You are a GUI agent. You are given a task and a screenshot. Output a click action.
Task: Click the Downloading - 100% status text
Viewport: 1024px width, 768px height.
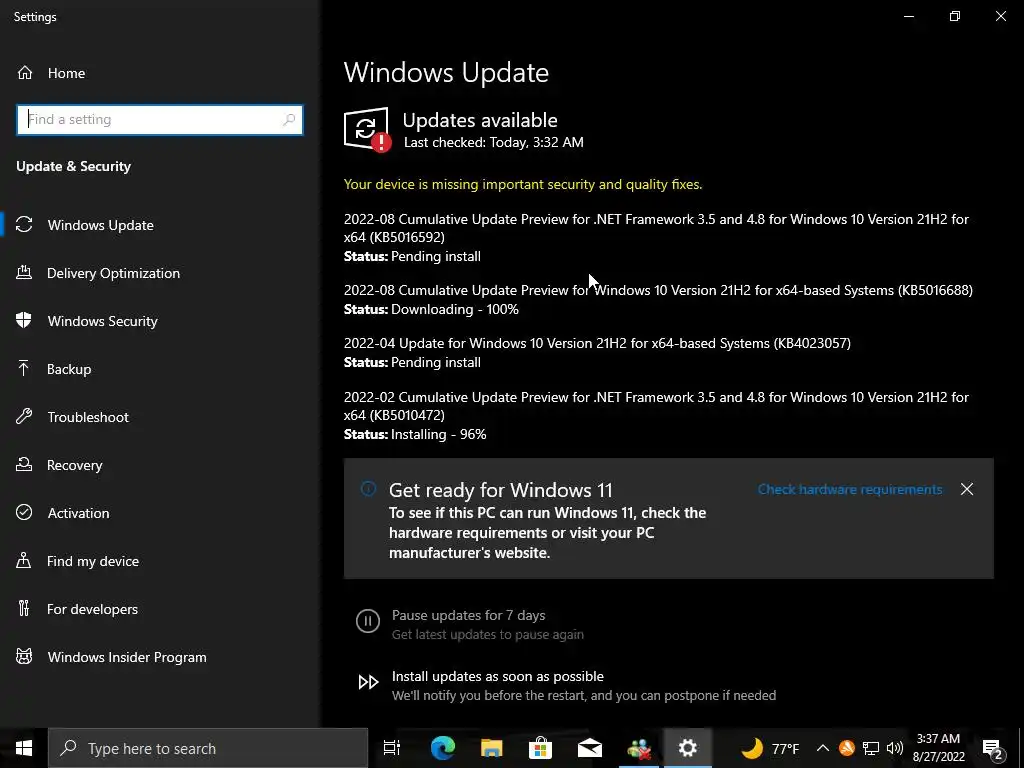[x=455, y=310]
